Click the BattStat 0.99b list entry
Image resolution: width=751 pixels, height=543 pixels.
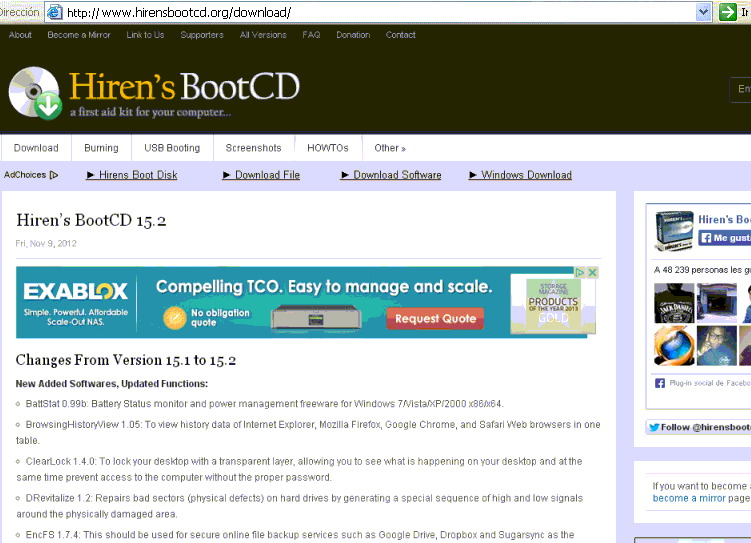tap(260, 404)
